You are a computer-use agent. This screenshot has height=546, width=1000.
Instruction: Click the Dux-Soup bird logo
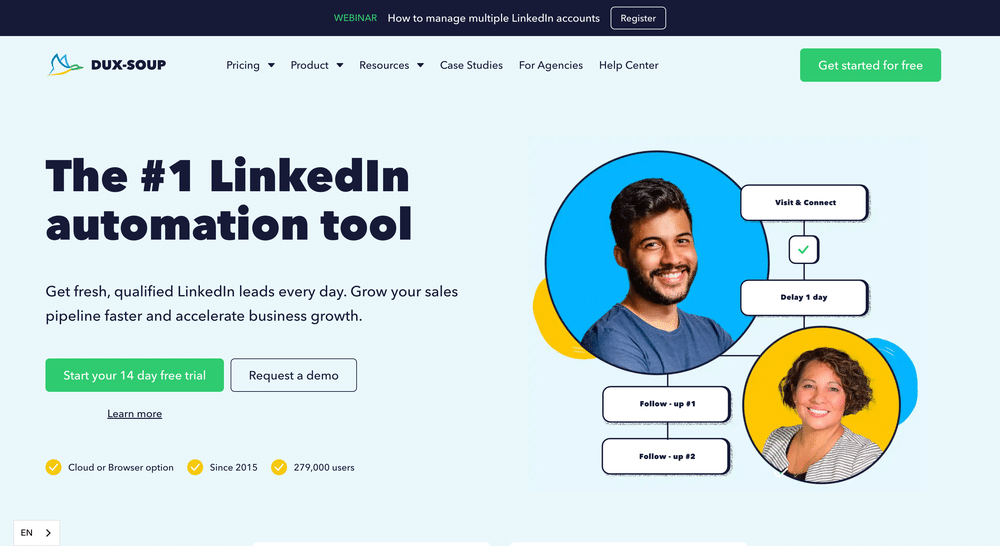[65, 64]
